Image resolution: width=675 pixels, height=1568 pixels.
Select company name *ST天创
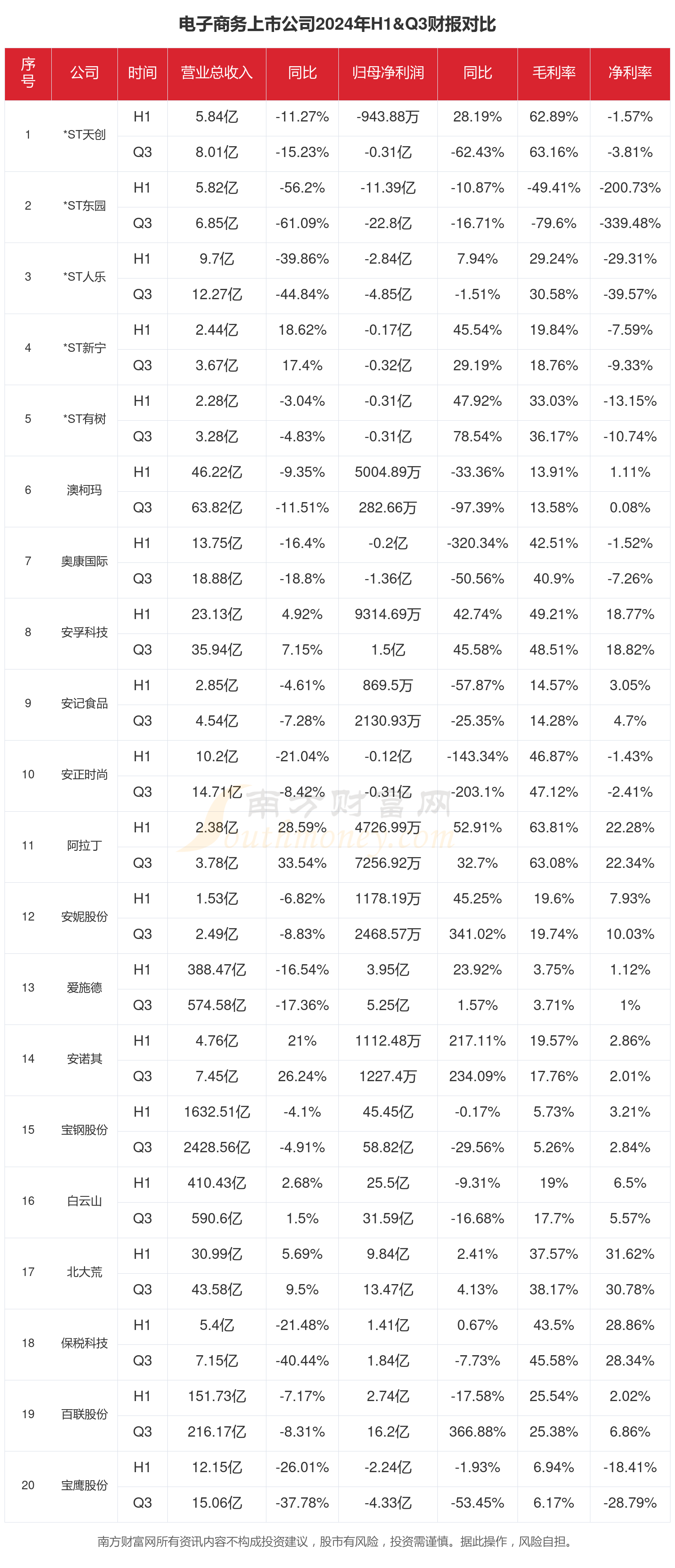(84, 135)
